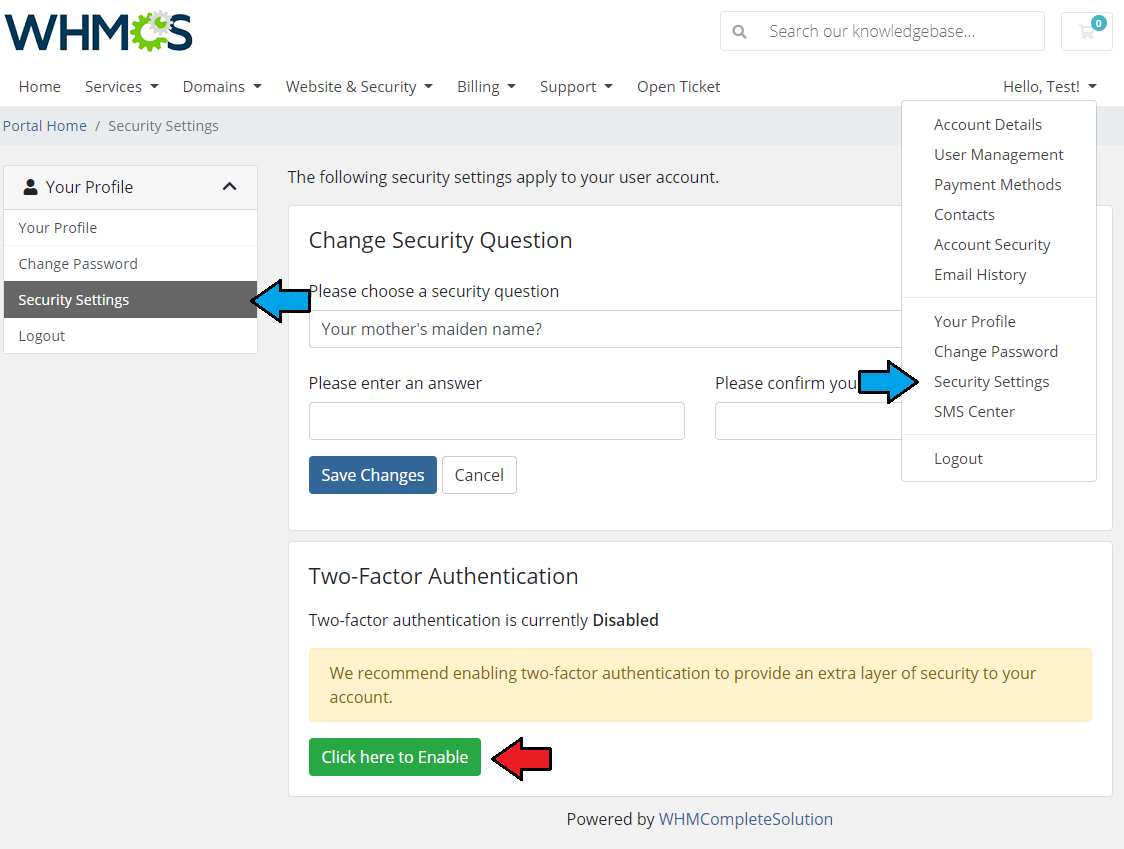The image size is (1124, 849).
Task: Open Your Profile link in sidebar
Action: tap(130, 228)
